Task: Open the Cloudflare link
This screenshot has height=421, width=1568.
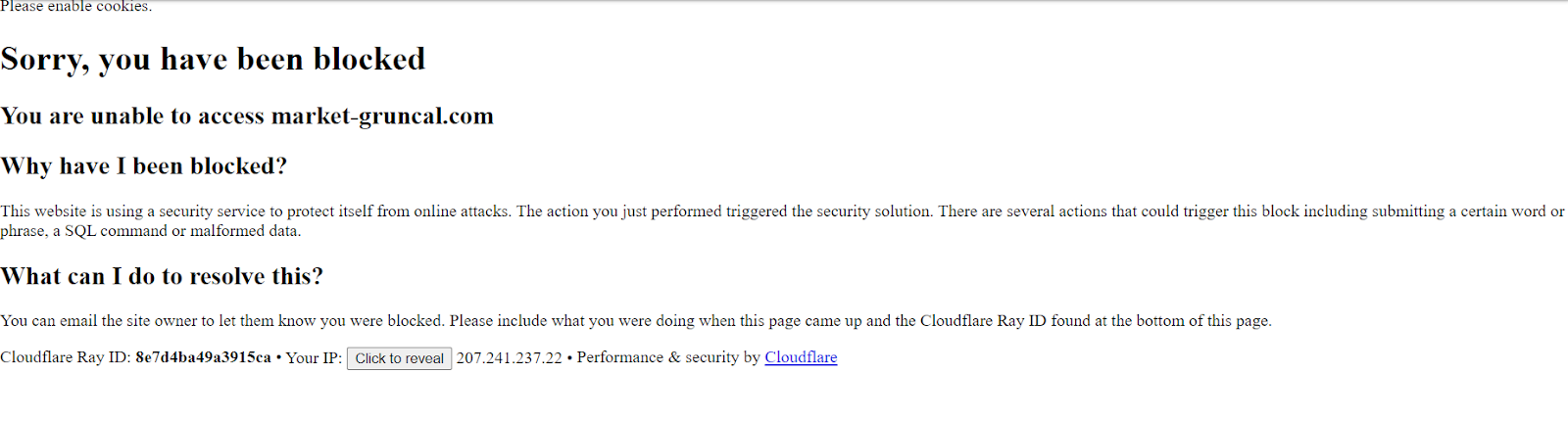Action: [x=801, y=357]
